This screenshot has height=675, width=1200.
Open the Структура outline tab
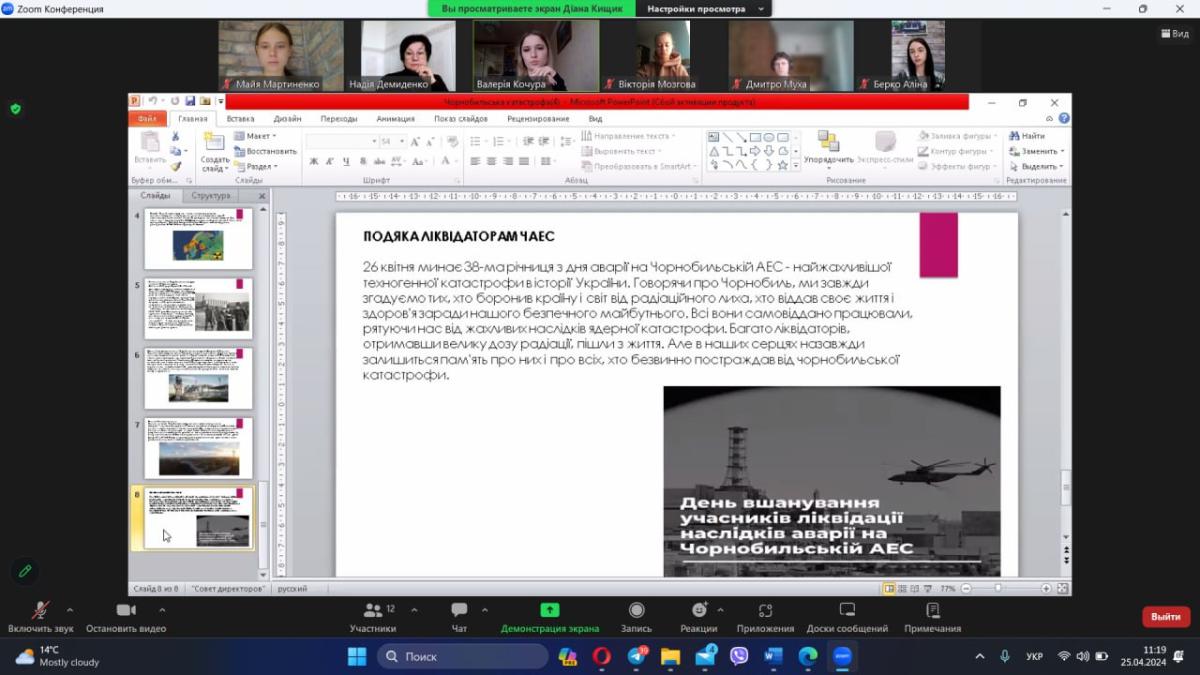pos(211,196)
